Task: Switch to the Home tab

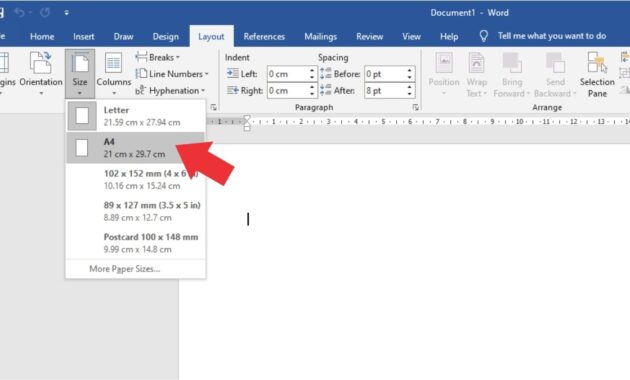Action: tap(42, 37)
